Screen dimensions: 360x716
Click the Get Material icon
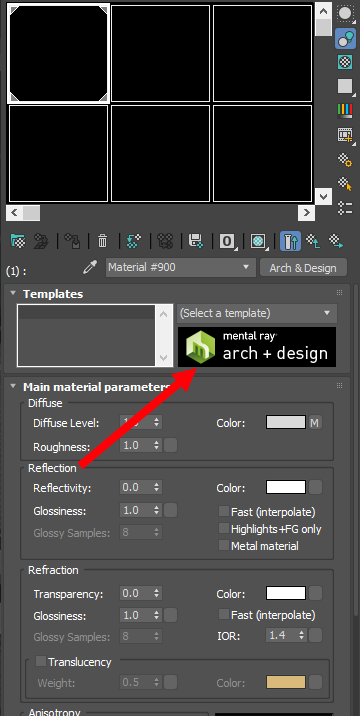point(18,240)
